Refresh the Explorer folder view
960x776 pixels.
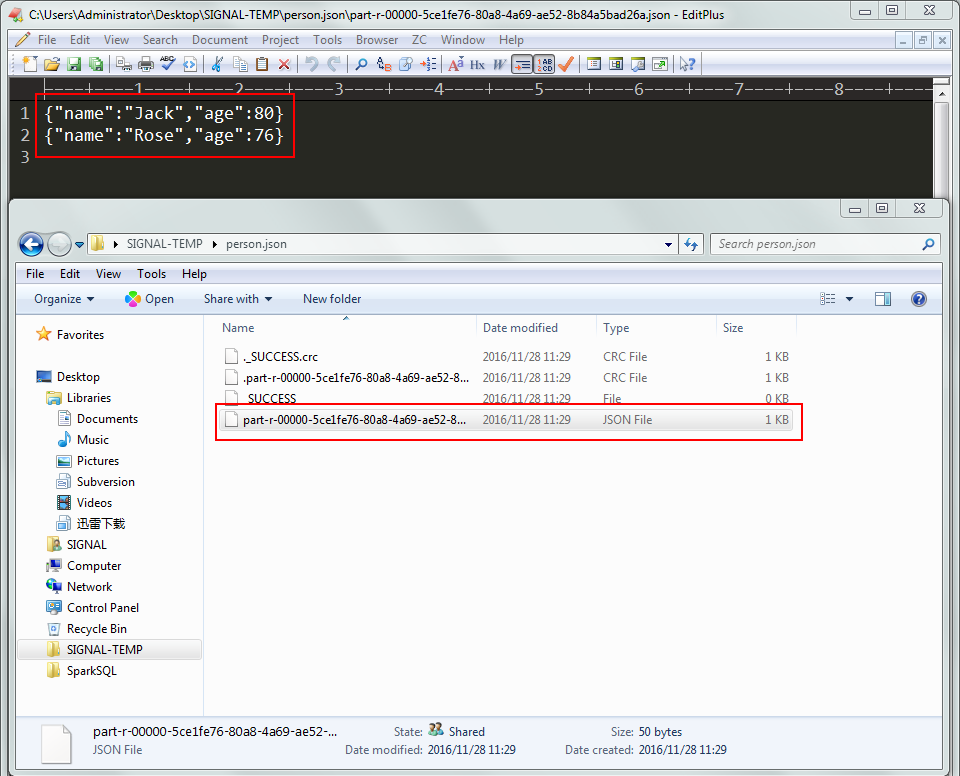[691, 244]
